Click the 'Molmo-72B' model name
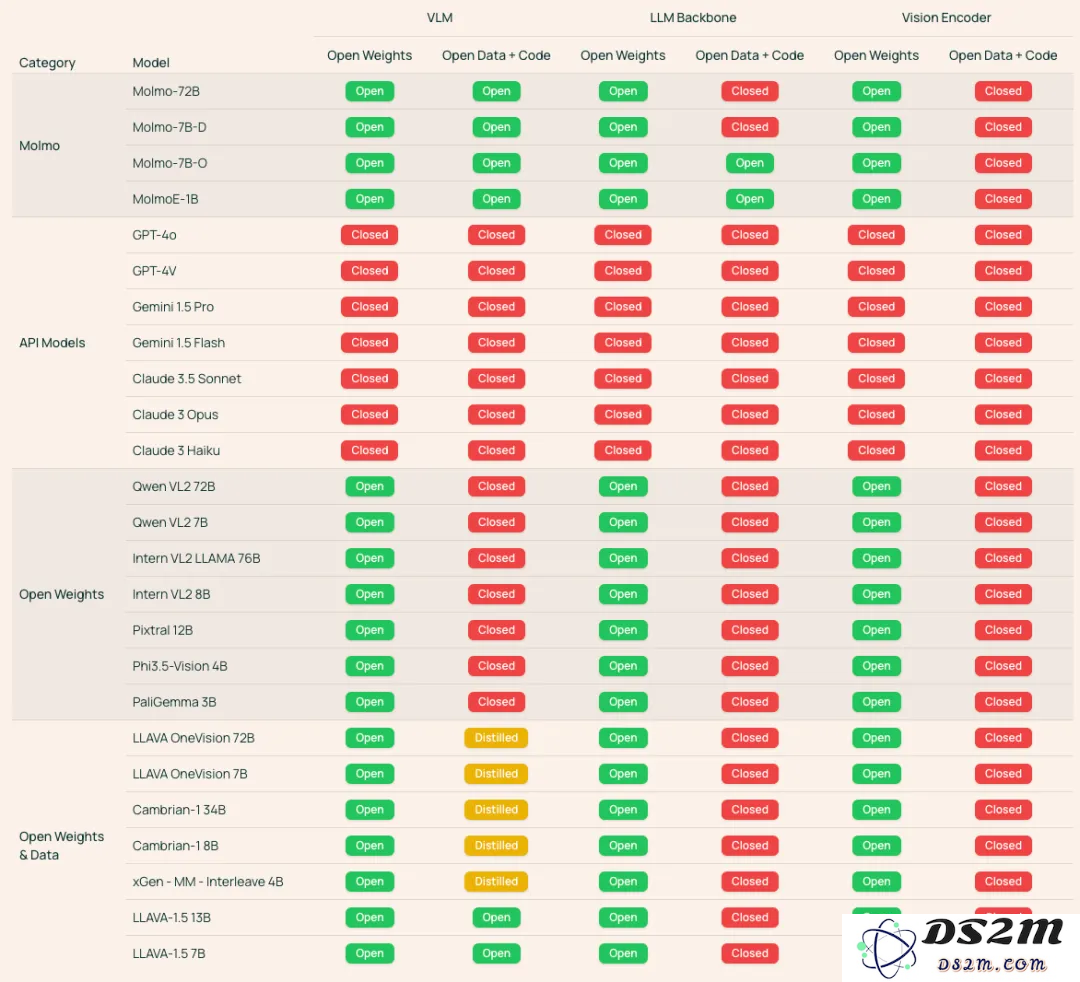This screenshot has height=982, width=1080. pyautogui.click(x=166, y=91)
